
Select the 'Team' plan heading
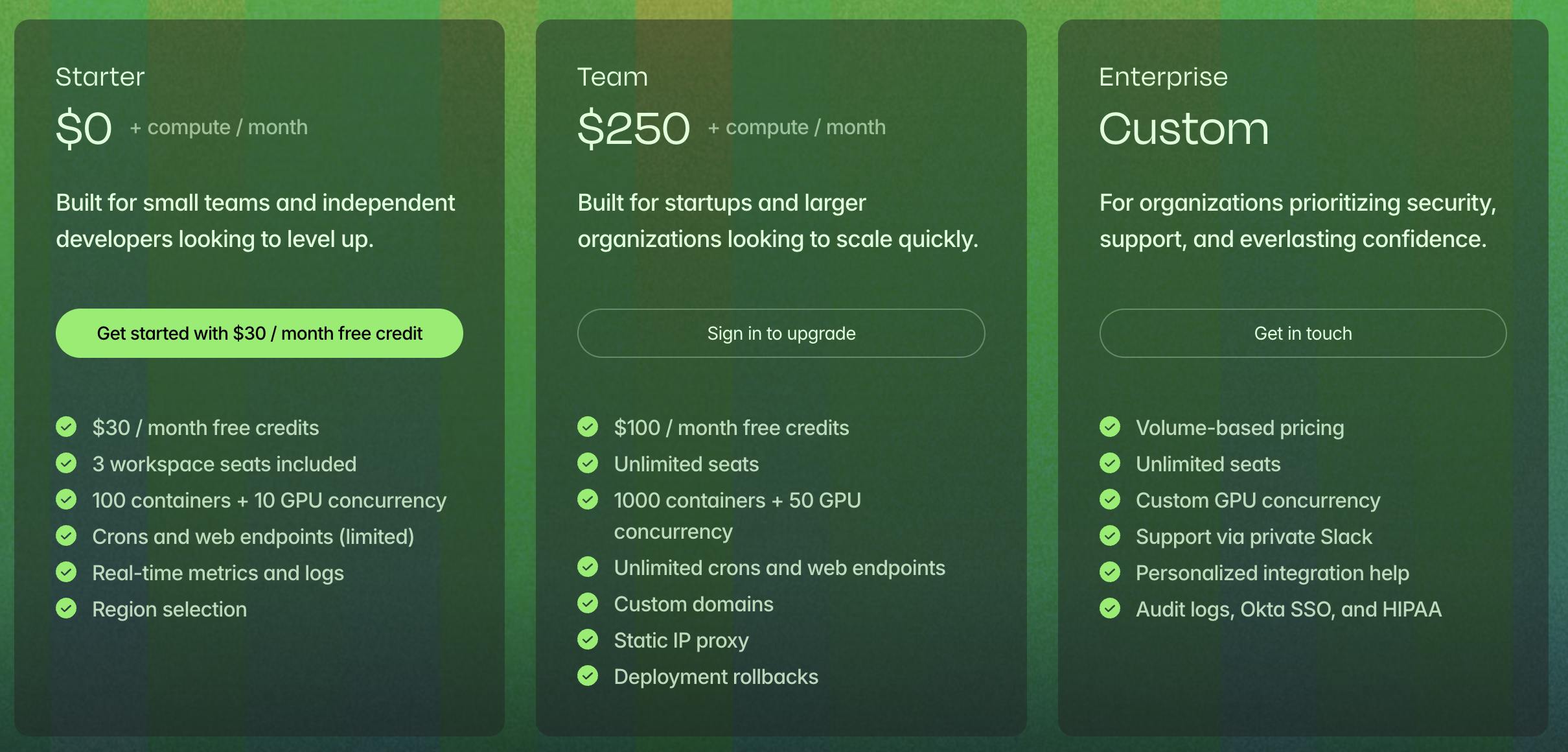612,77
